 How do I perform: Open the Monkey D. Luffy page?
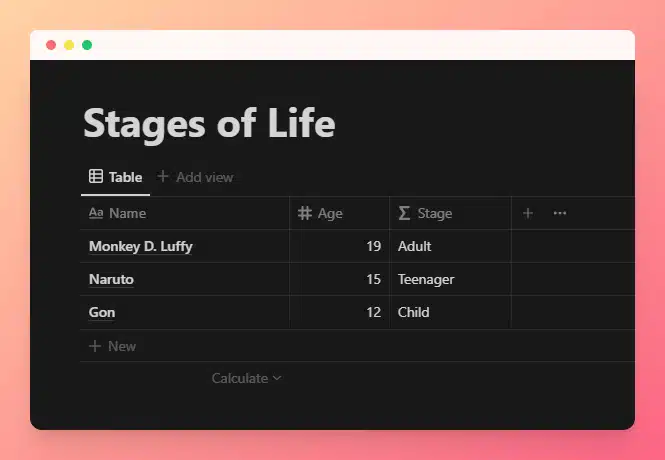tap(140, 246)
